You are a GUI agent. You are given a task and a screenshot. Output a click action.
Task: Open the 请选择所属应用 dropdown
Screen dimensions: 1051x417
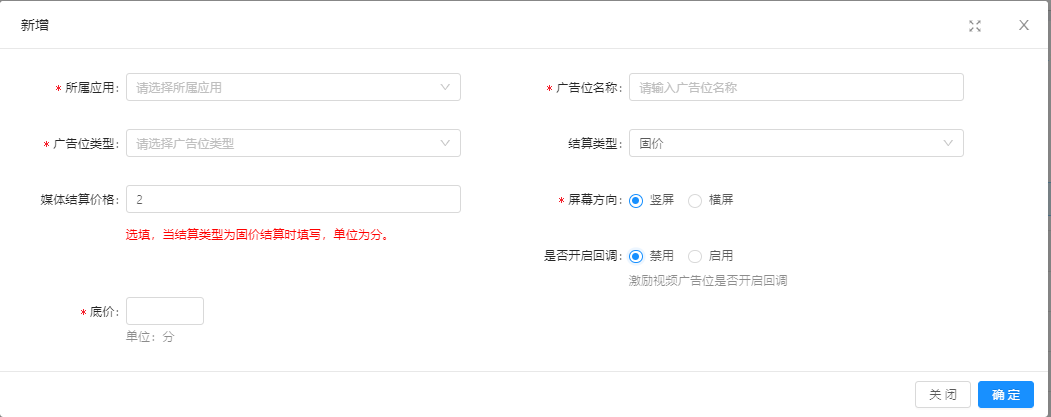pyautogui.click(x=280, y=87)
